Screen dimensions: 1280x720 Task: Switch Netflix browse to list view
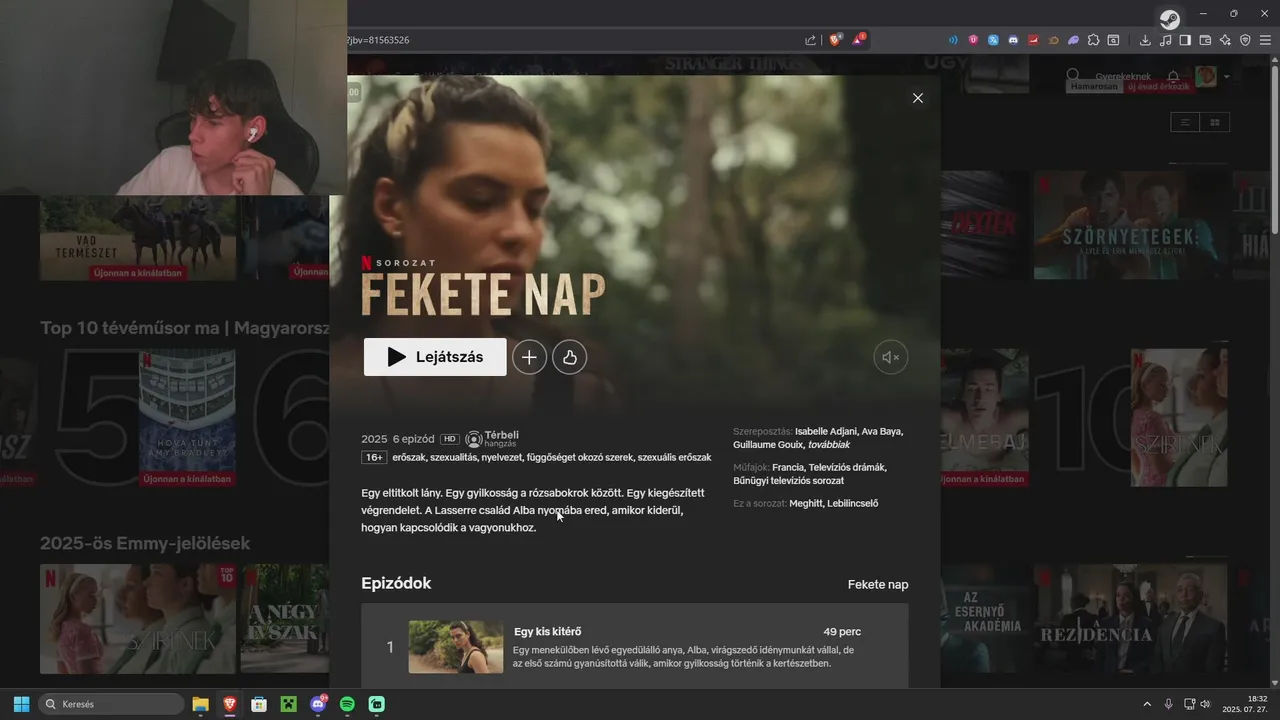tap(1185, 122)
